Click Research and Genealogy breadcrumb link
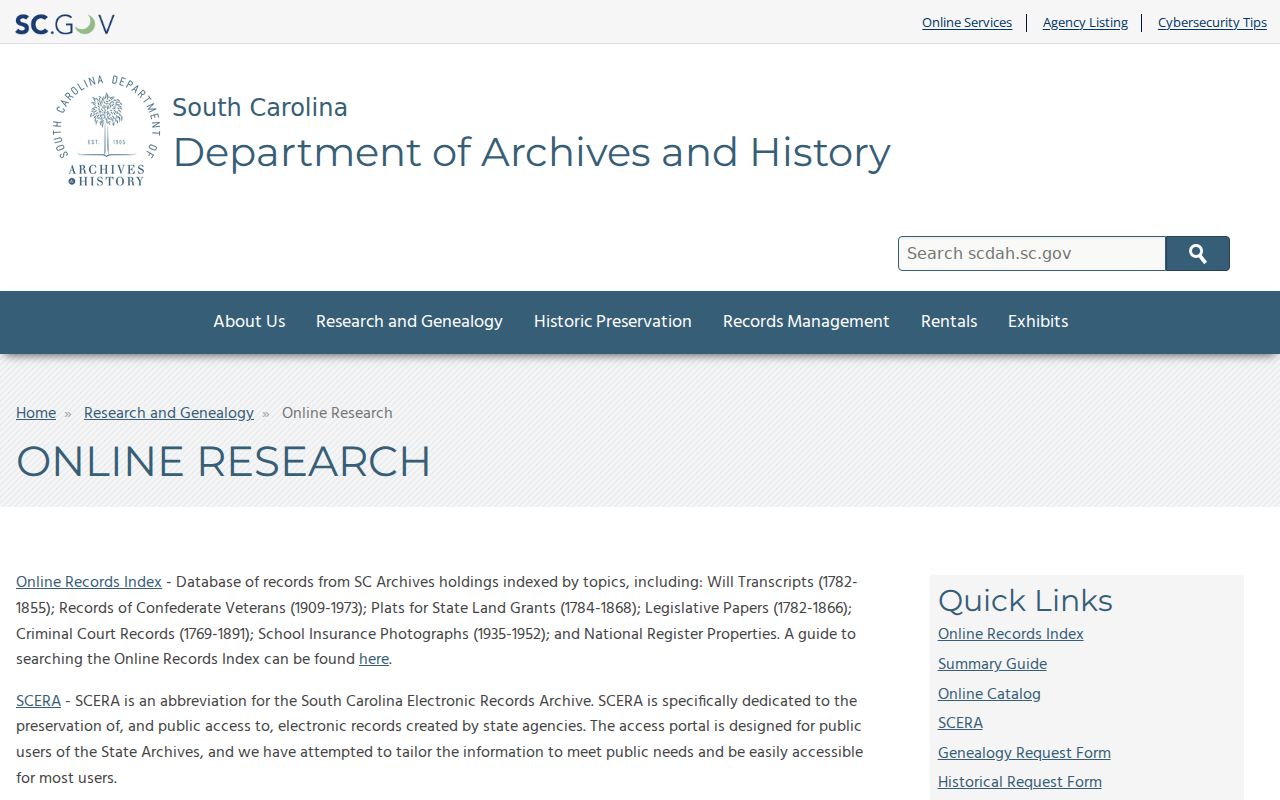The height and width of the screenshot is (800, 1280). [169, 413]
